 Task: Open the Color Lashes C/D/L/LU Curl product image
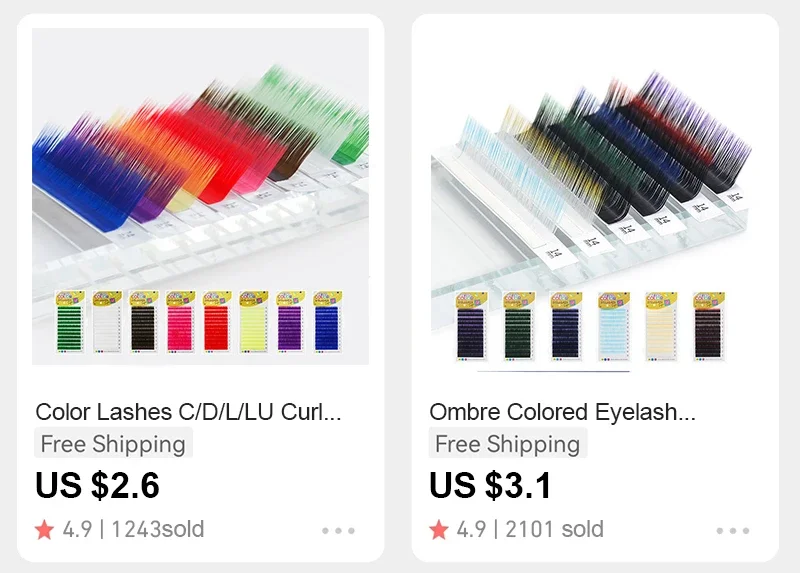(x=200, y=196)
